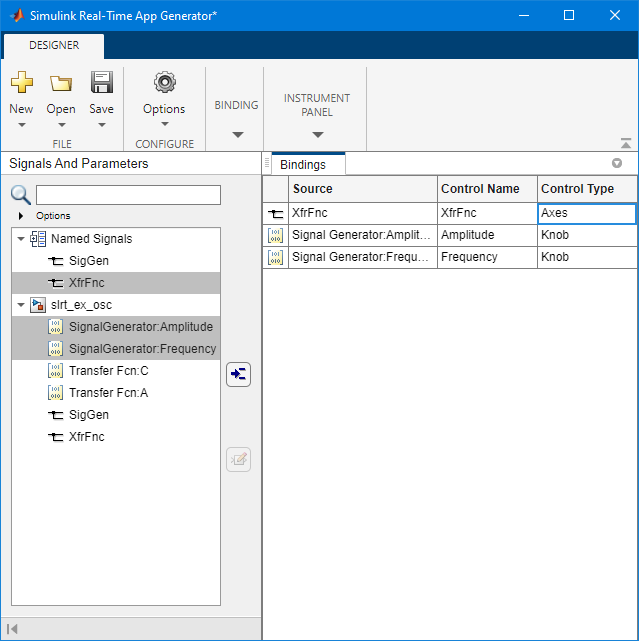
Task: Click the toolstrip minimize arrow icon
Action: click(626, 143)
